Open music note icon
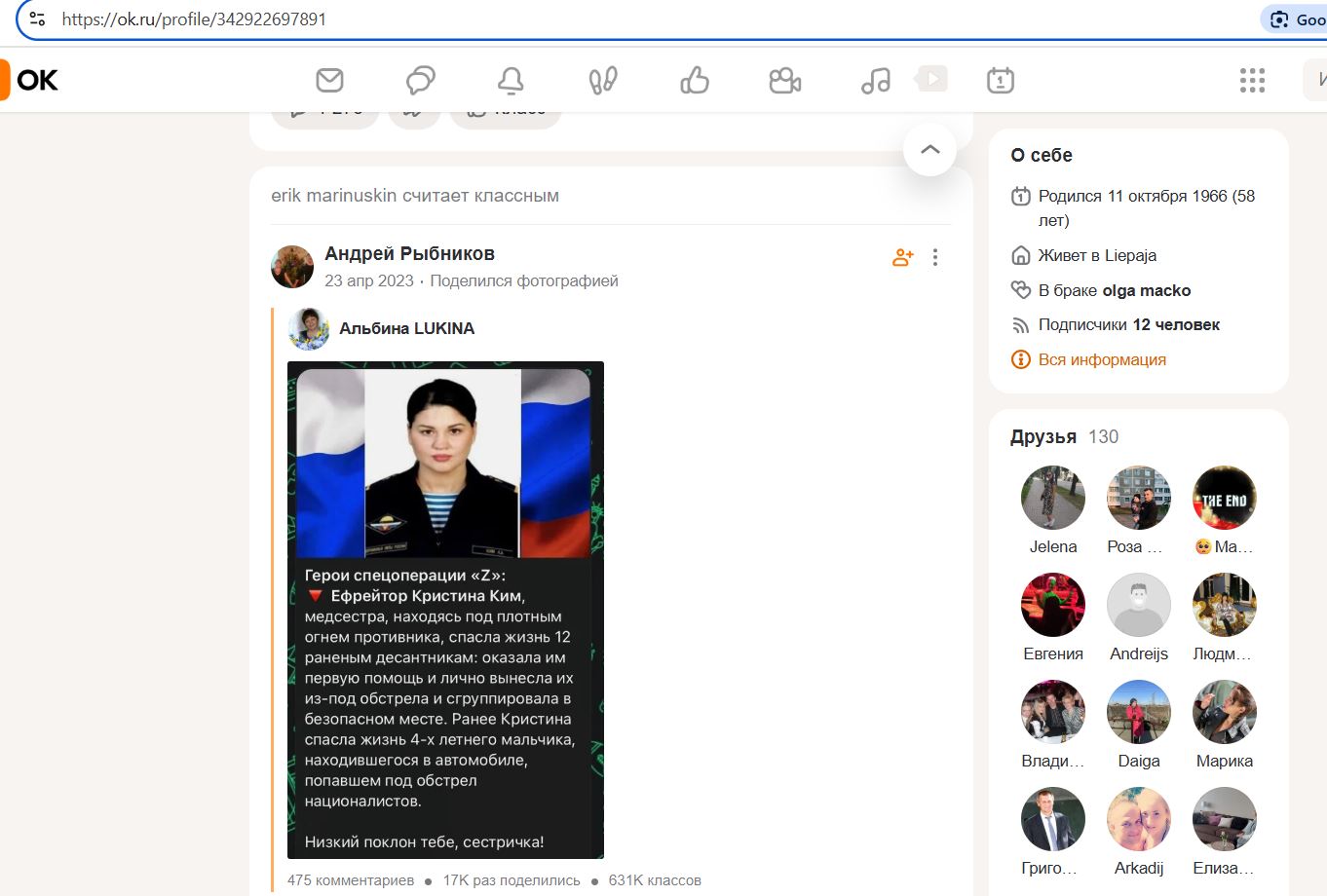This screenshot has height=896, width=1327. click(x=876, y=80)
